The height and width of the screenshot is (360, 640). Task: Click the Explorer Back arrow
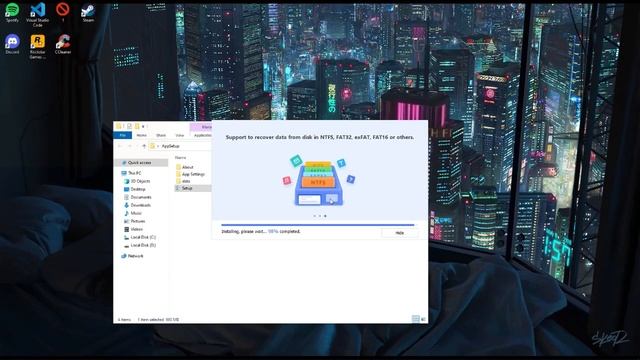[120, 146]
